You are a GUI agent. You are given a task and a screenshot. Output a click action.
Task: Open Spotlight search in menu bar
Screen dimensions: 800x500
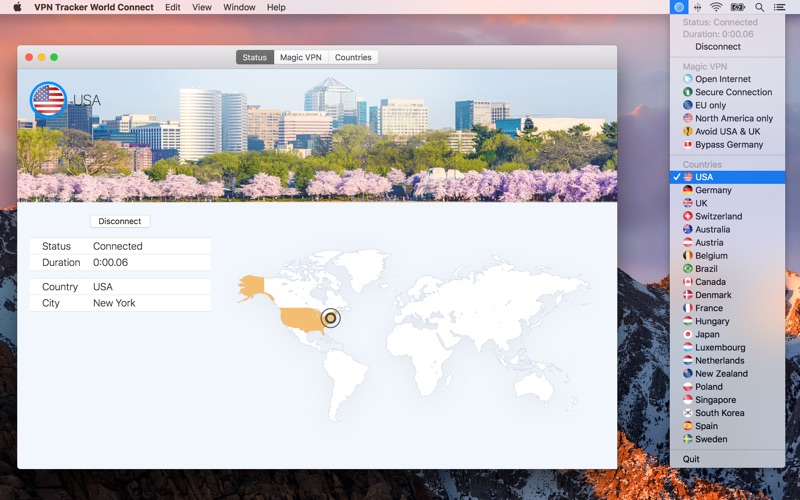tap(759, 7)
